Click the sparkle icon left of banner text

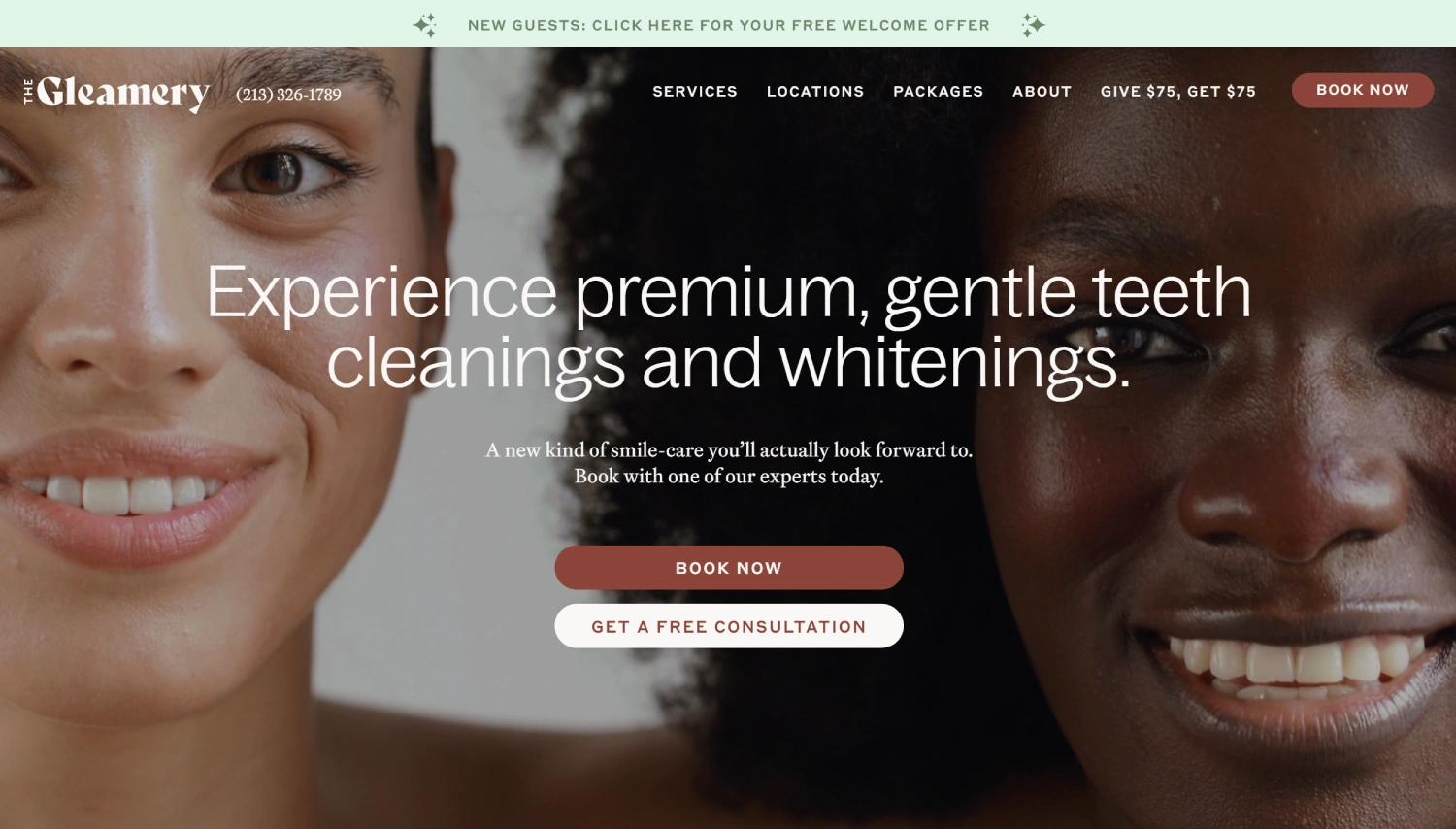pyautogui.click(x=425, y=25)
